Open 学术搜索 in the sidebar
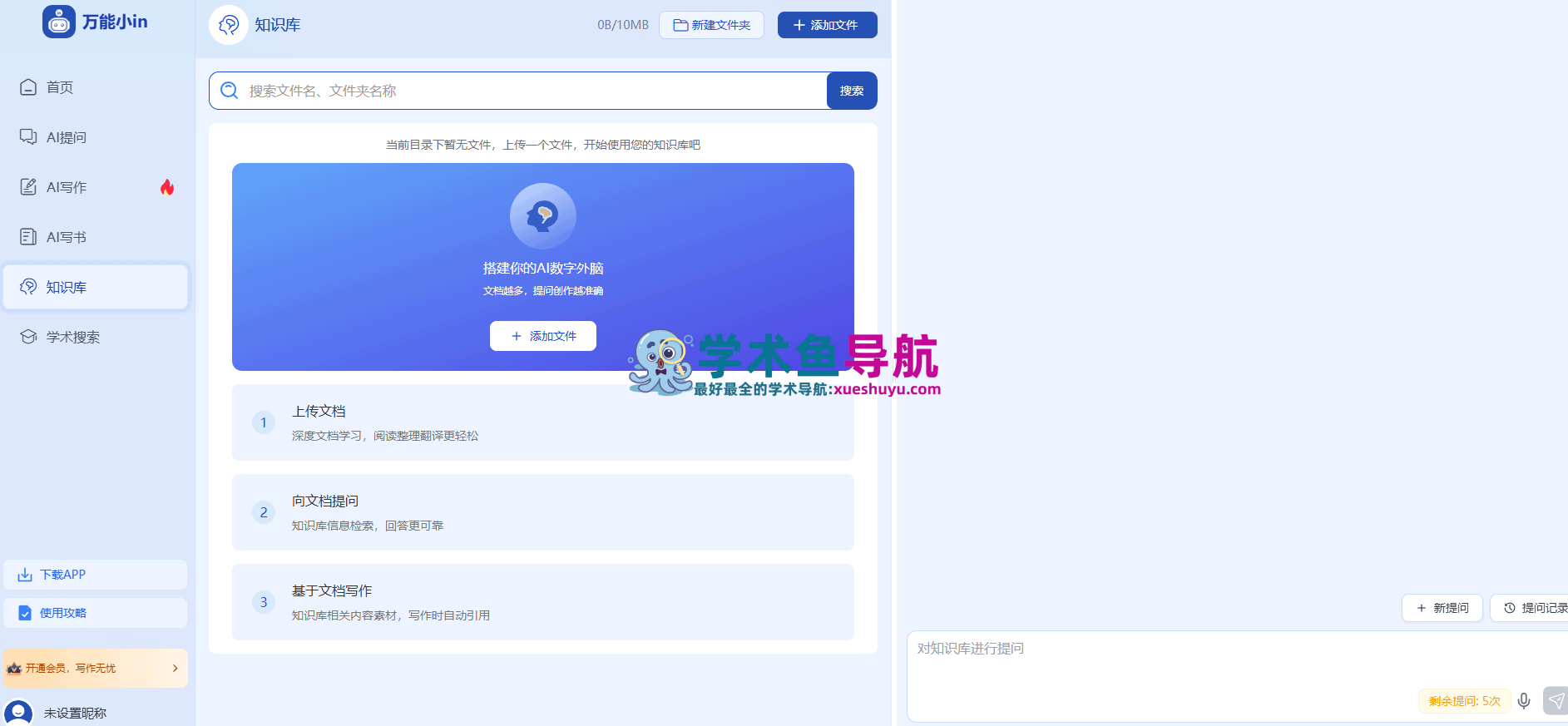Viewport: 1568px width, 726px height. pyautogui.click(x=96, y=337)
